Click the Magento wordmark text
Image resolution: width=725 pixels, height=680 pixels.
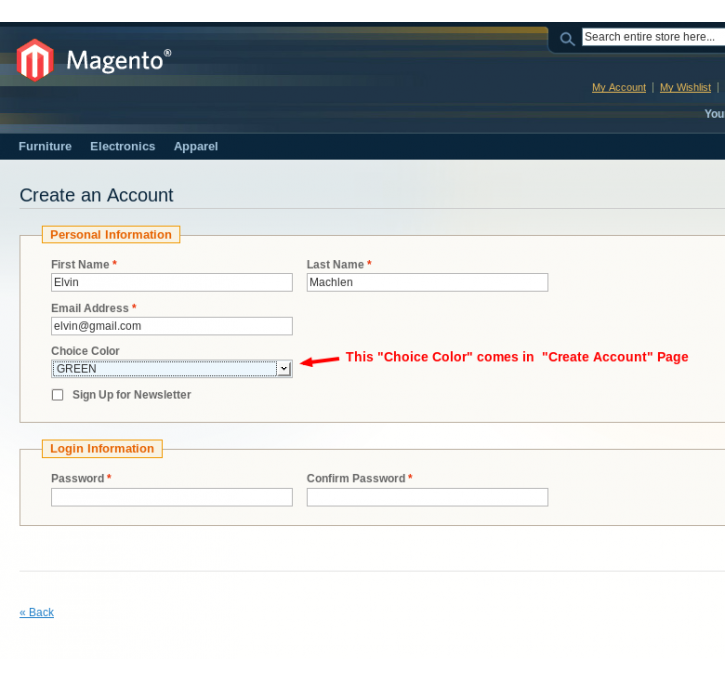point(118,61)
